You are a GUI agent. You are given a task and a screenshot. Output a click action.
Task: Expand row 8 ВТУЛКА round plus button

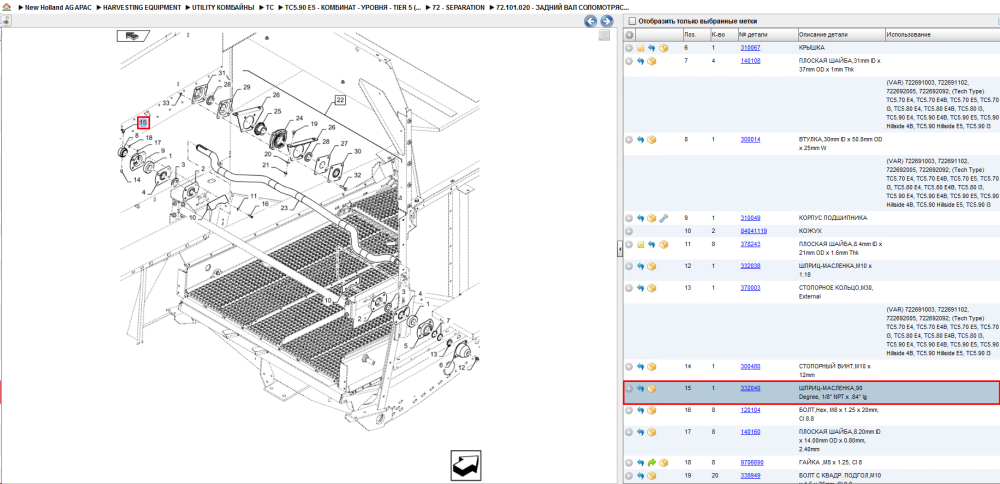629,140
